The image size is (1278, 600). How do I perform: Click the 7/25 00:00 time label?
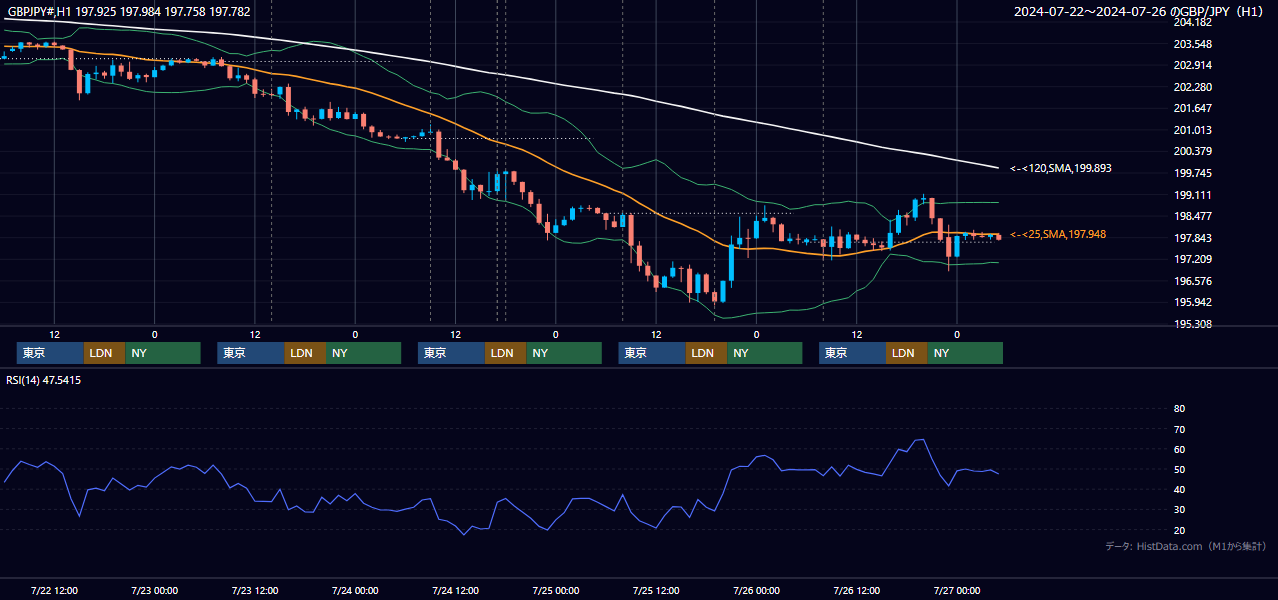pyautogui.click(x=556, y=591)
